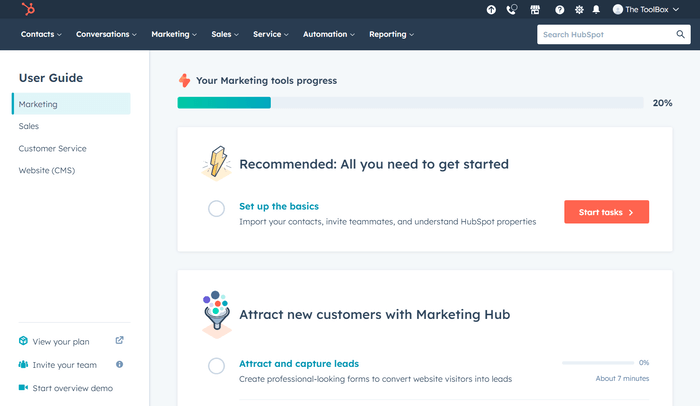
Task: Click the video camera icon for overview demo
Action: (x=23, y=388)
